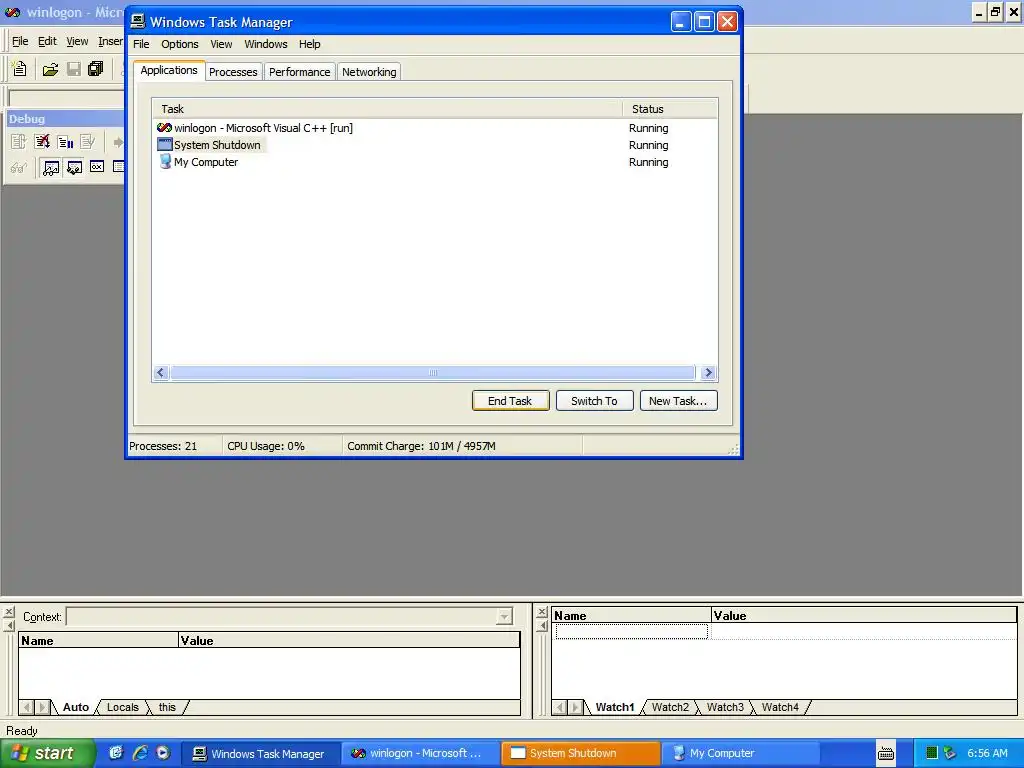Switch to the Processes tab
Screen dimensions: 1024x768
tap(233, 72)
